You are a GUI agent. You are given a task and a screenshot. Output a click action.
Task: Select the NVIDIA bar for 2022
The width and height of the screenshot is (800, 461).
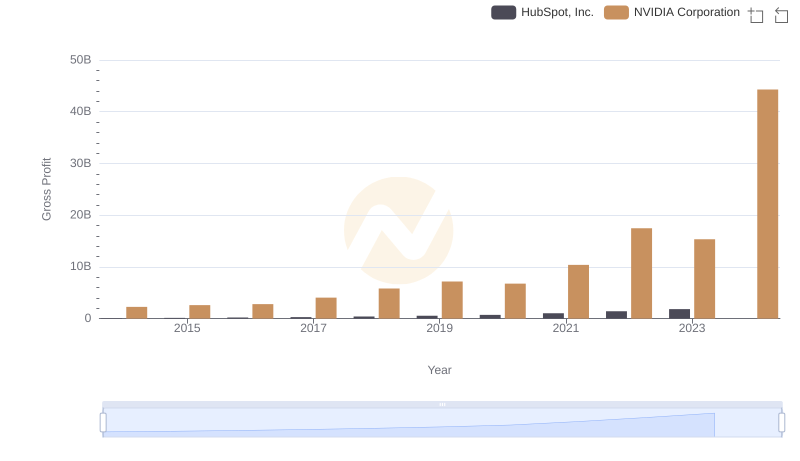641,273
